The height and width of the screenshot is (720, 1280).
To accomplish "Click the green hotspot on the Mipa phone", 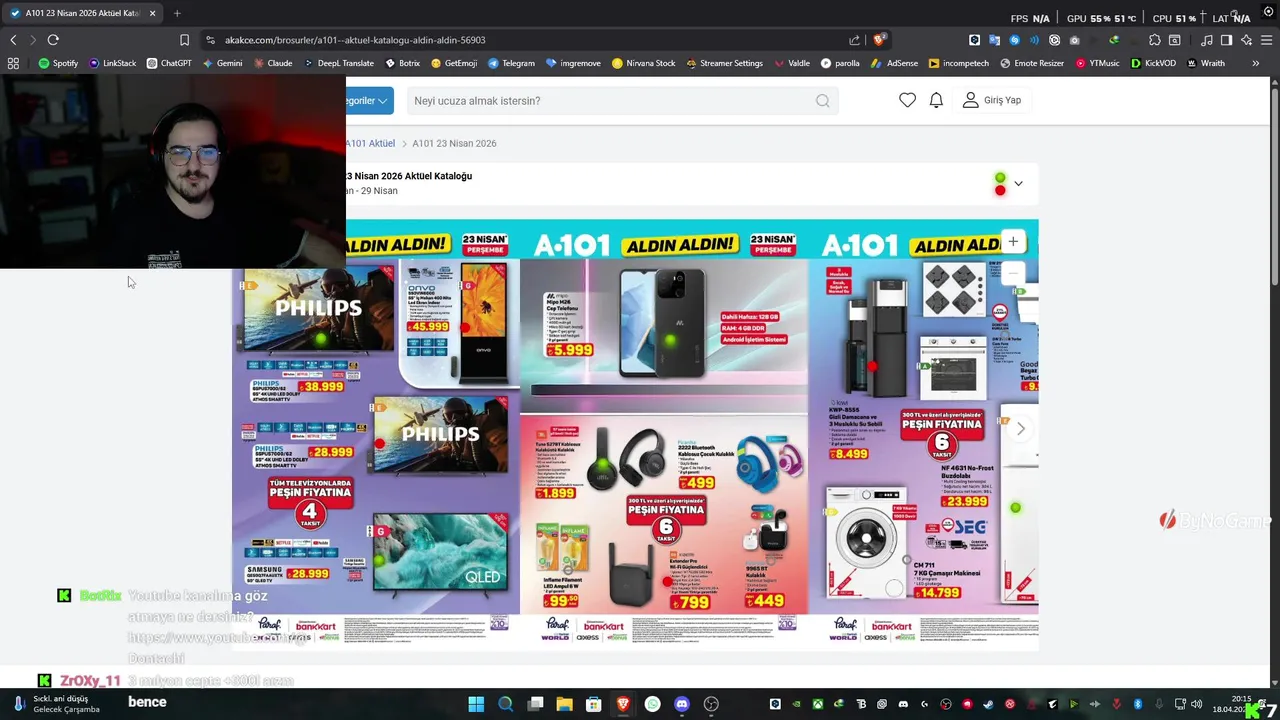I will point(671,341).
